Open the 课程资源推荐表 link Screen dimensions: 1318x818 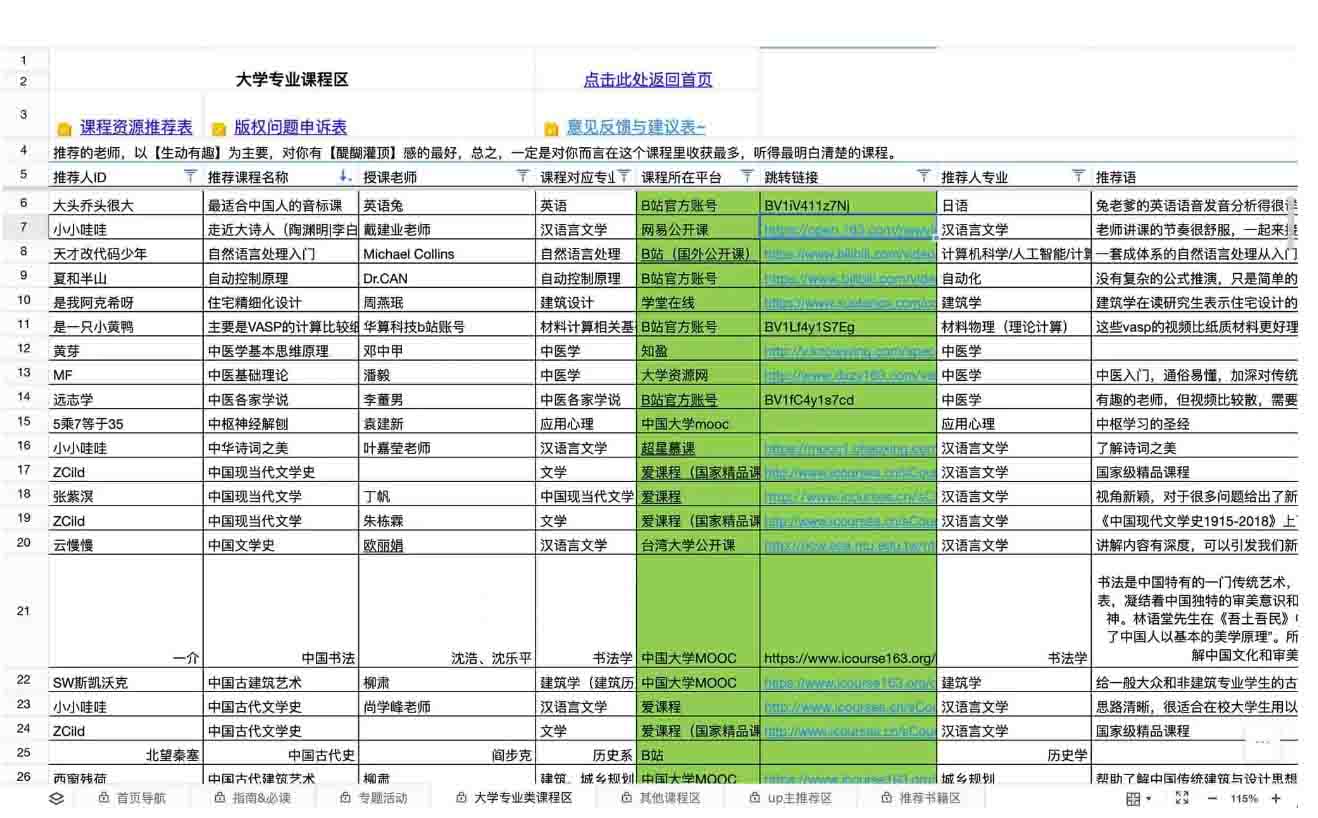click(136, 127)
